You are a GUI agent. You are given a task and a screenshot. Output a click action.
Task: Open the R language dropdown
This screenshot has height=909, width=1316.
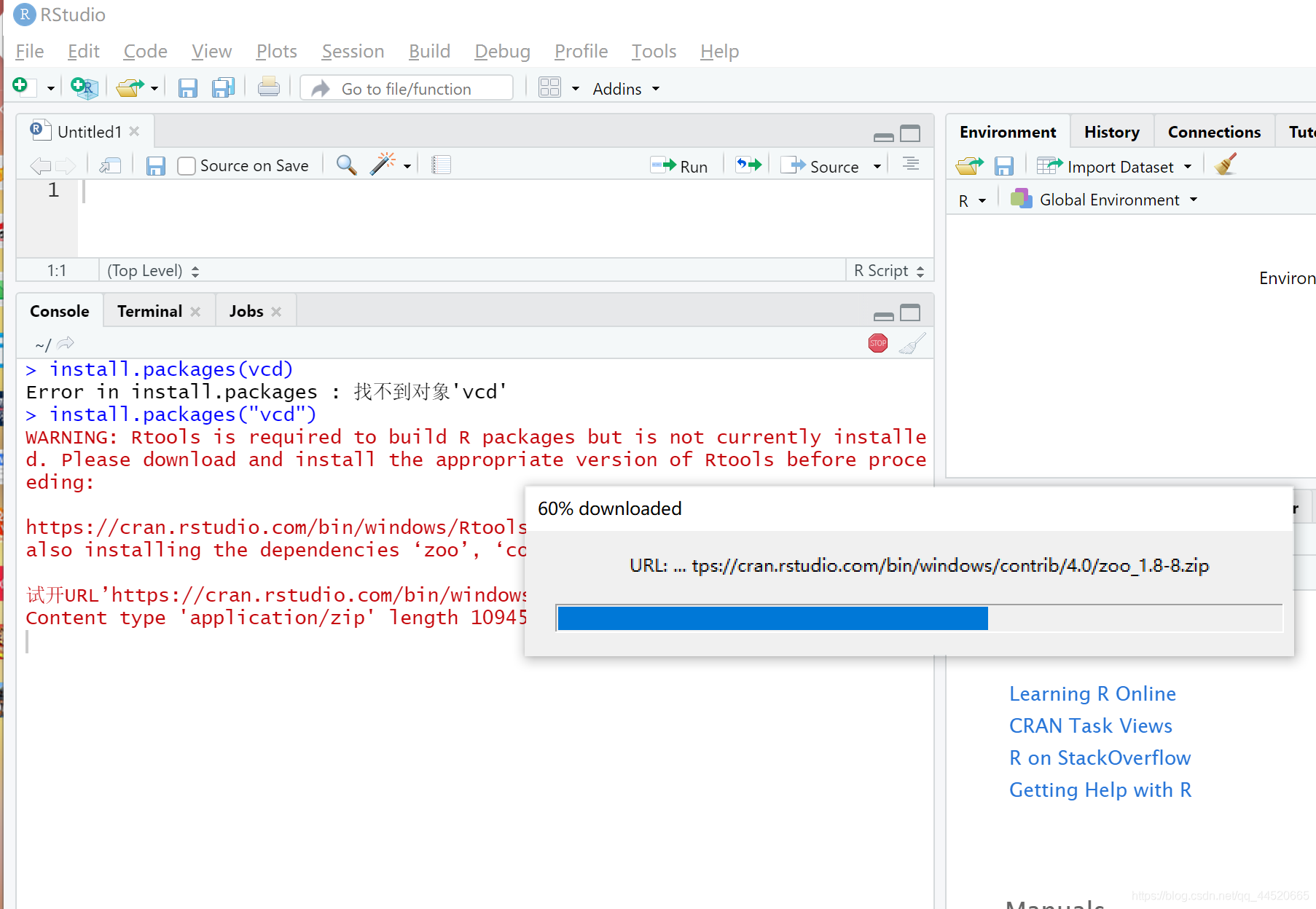pyautogui.click(x=972, y=200)
